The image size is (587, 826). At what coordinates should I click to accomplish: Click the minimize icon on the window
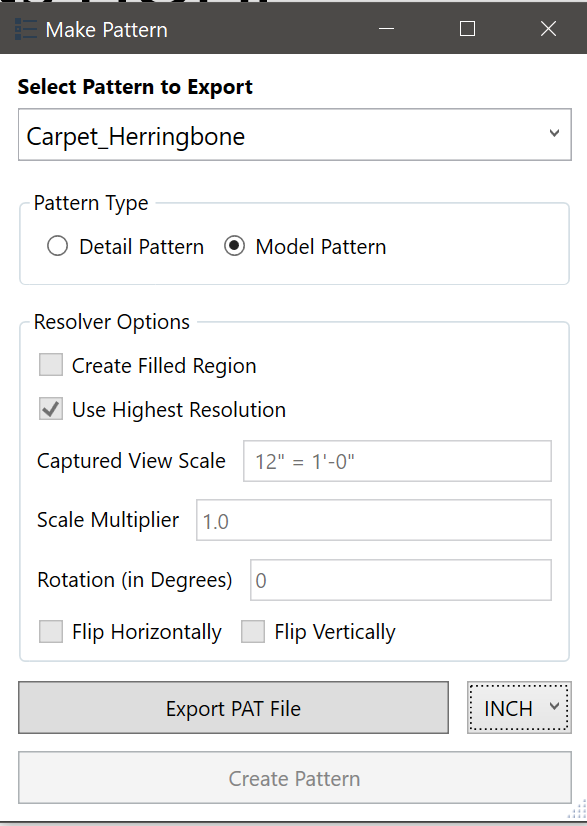(386, 28)
